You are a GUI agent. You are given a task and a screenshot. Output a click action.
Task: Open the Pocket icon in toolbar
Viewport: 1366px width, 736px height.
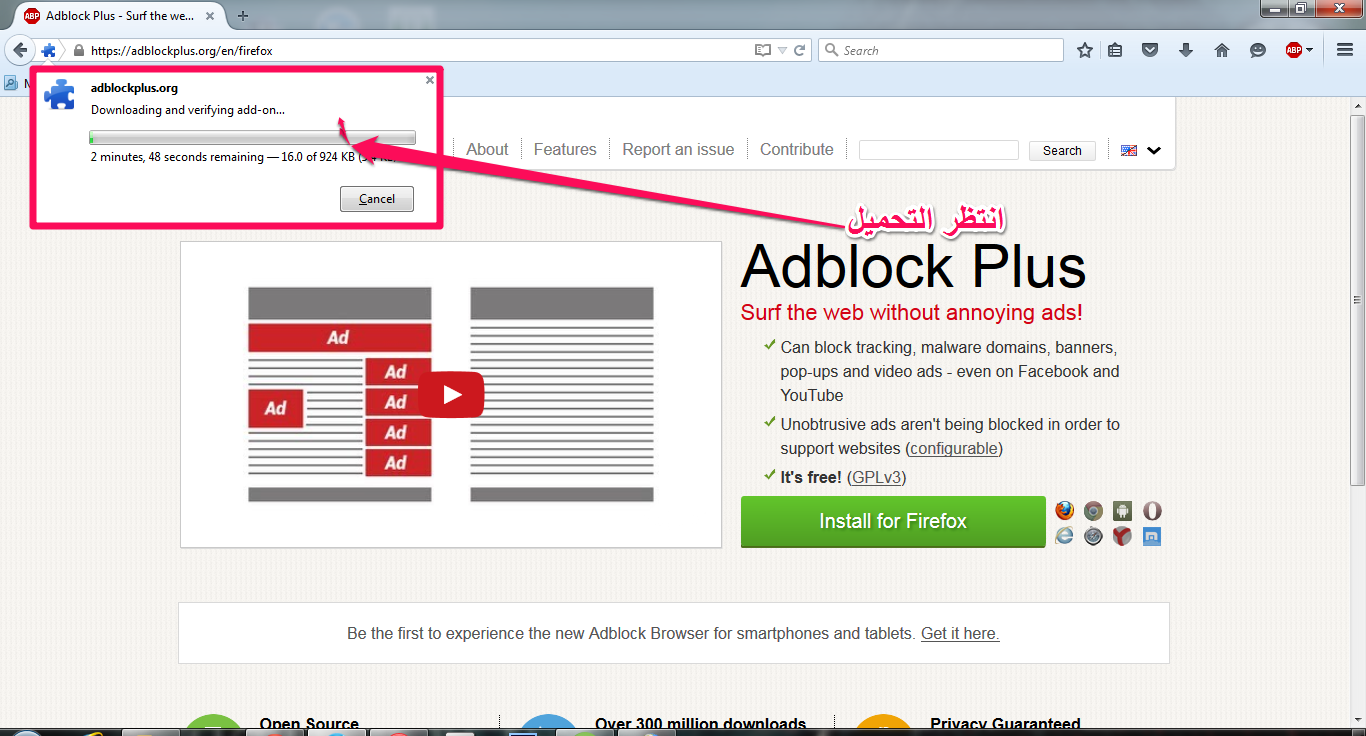1150,50
